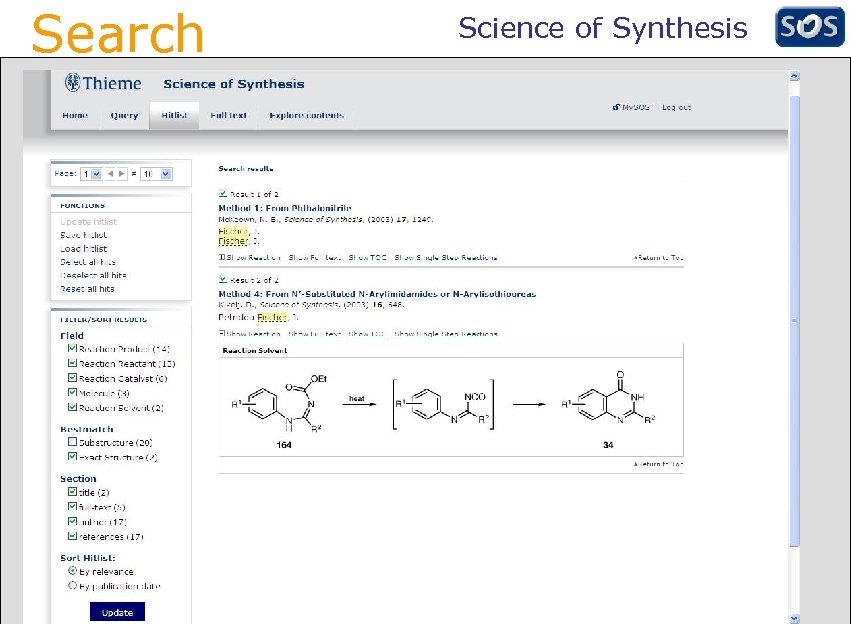Select the Hitlist tab

click(x=174, y=115)
